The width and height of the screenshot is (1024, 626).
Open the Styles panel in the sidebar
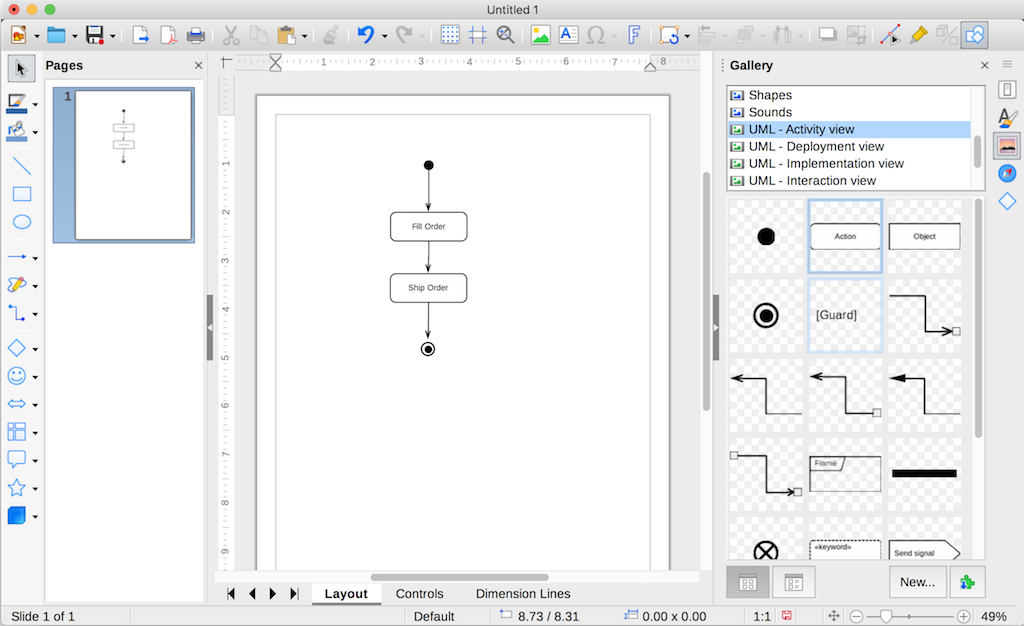1006,117
